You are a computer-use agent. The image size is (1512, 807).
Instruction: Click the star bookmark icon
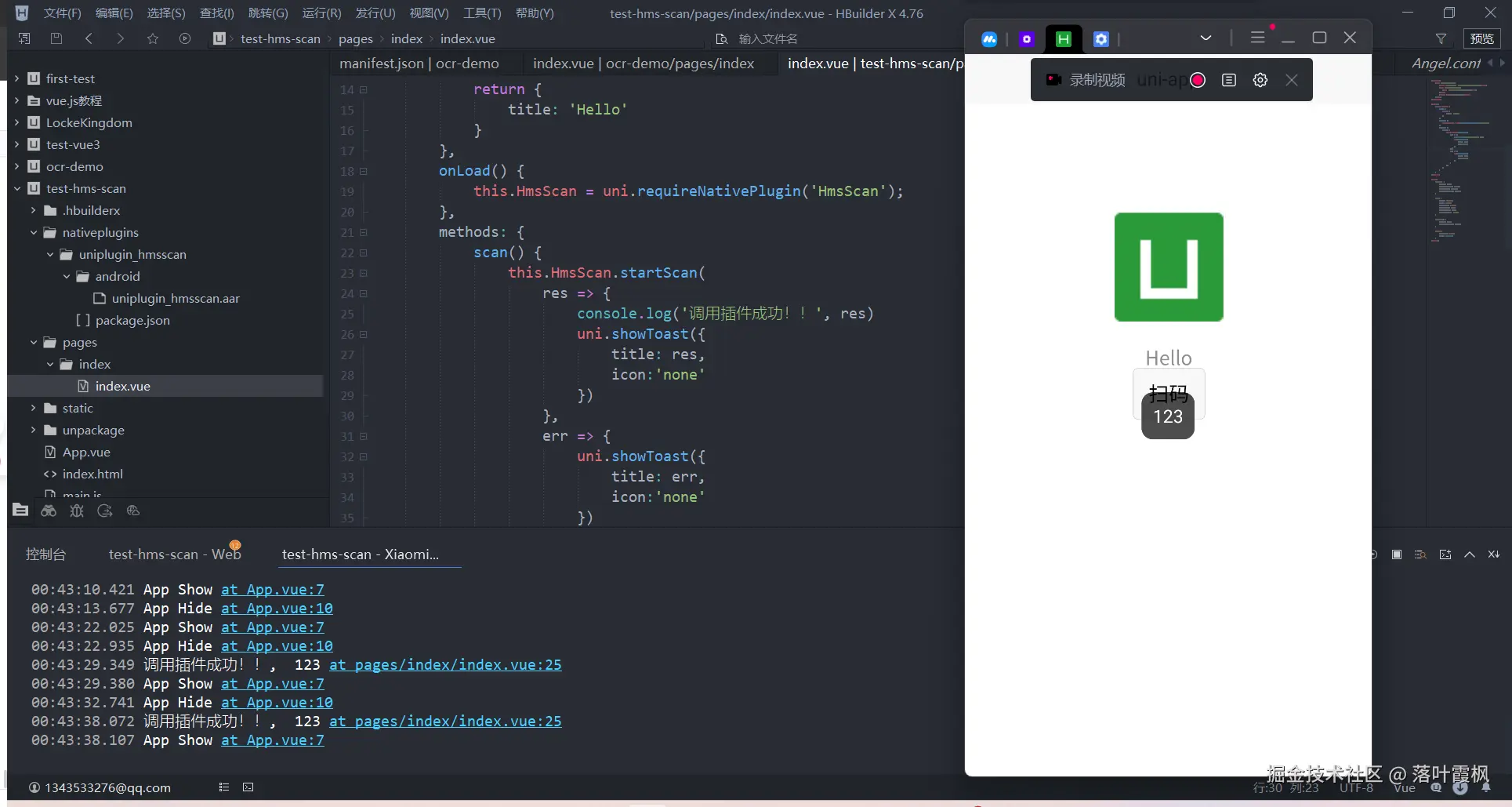point(153,38)
